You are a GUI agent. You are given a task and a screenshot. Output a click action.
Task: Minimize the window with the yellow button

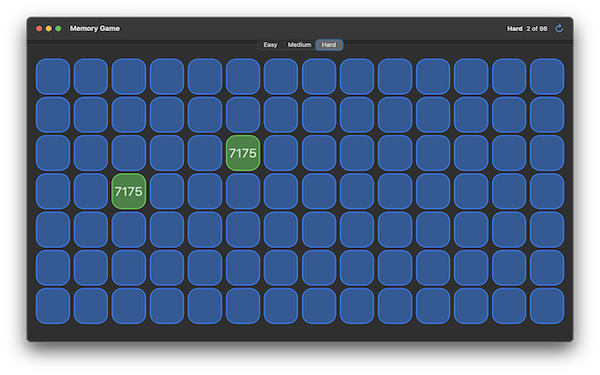(x=49, y=29)
